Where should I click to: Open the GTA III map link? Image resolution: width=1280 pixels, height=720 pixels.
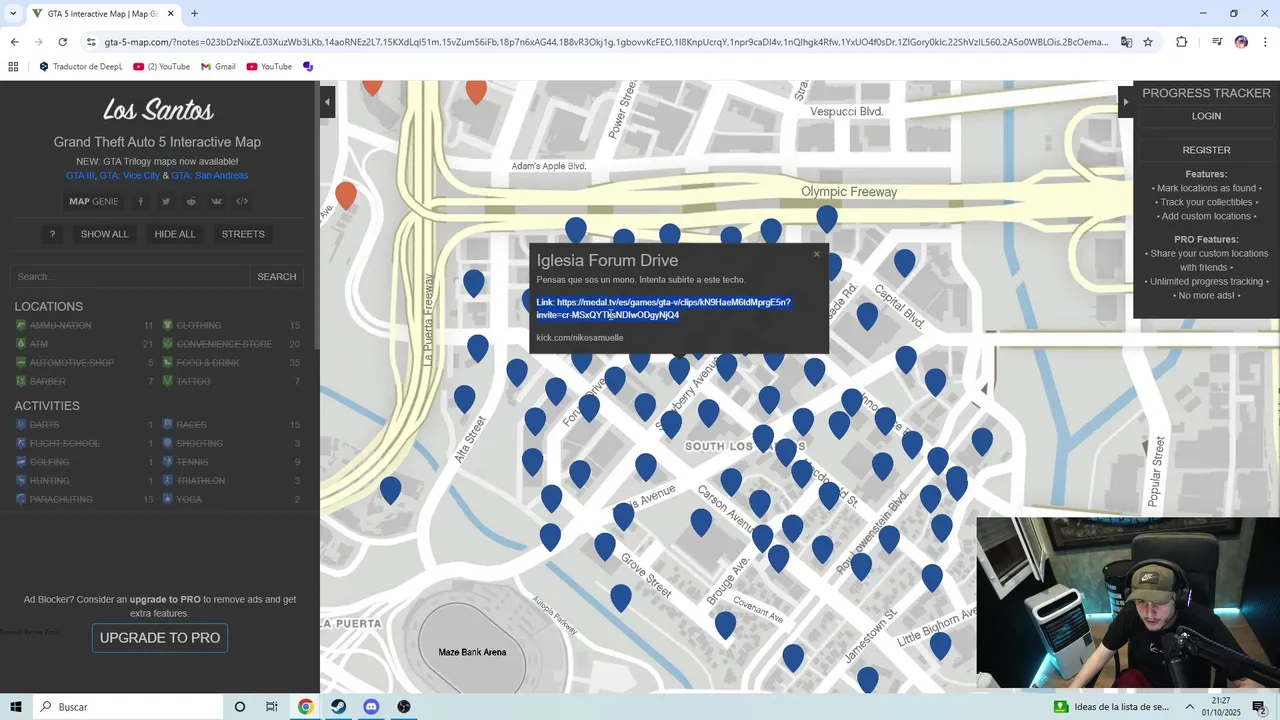click(80, 176)
